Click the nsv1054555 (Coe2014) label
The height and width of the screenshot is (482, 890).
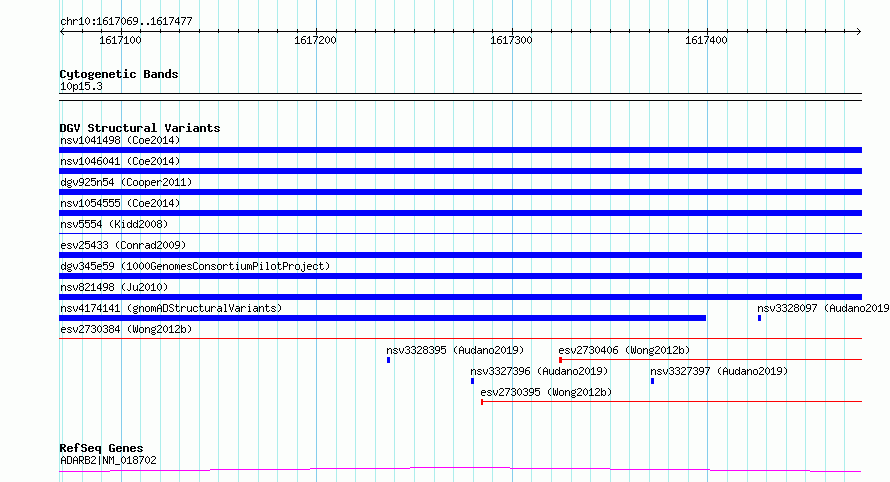[x=120, y=203]
